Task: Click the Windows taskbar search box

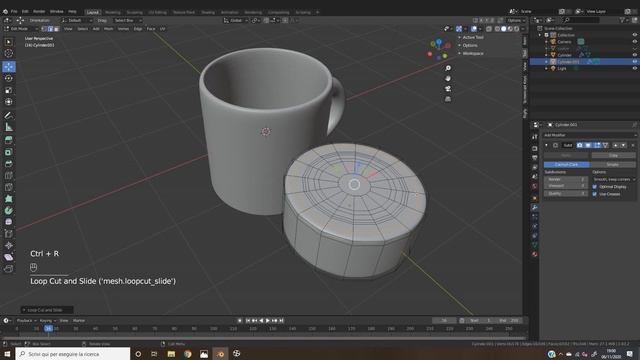Action: point(73,354)
